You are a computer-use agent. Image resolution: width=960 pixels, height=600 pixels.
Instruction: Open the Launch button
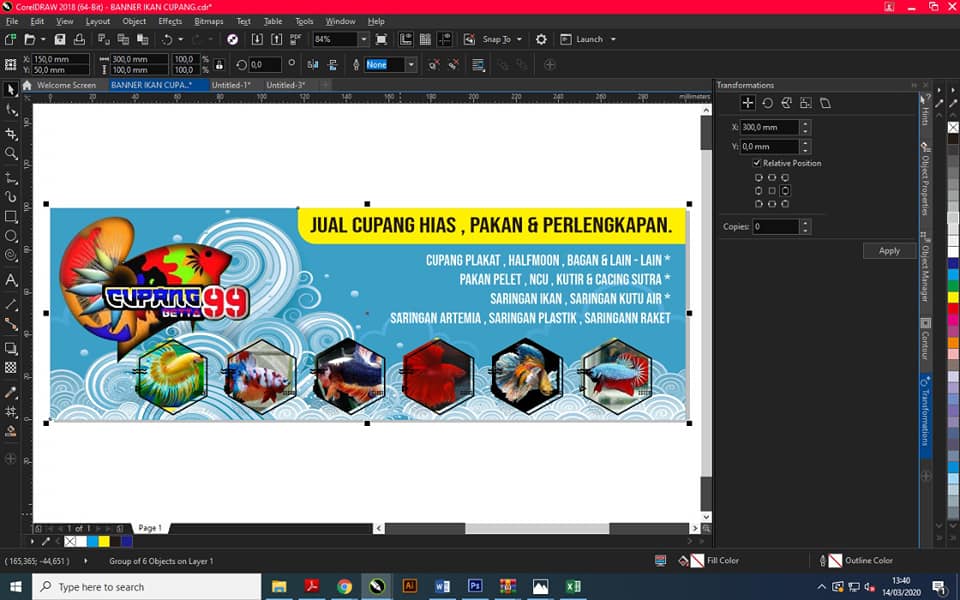(x=588, y=39)
